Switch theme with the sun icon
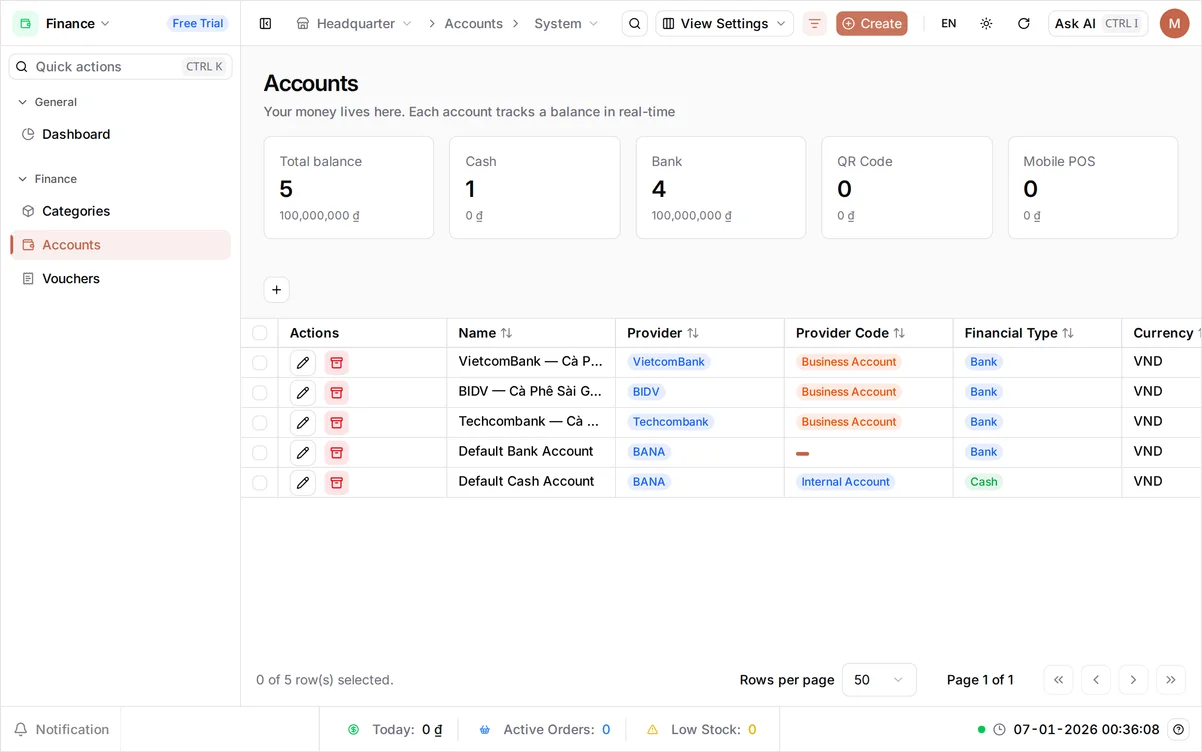This screenshot has height=752, width=1202. pos(986,23)
